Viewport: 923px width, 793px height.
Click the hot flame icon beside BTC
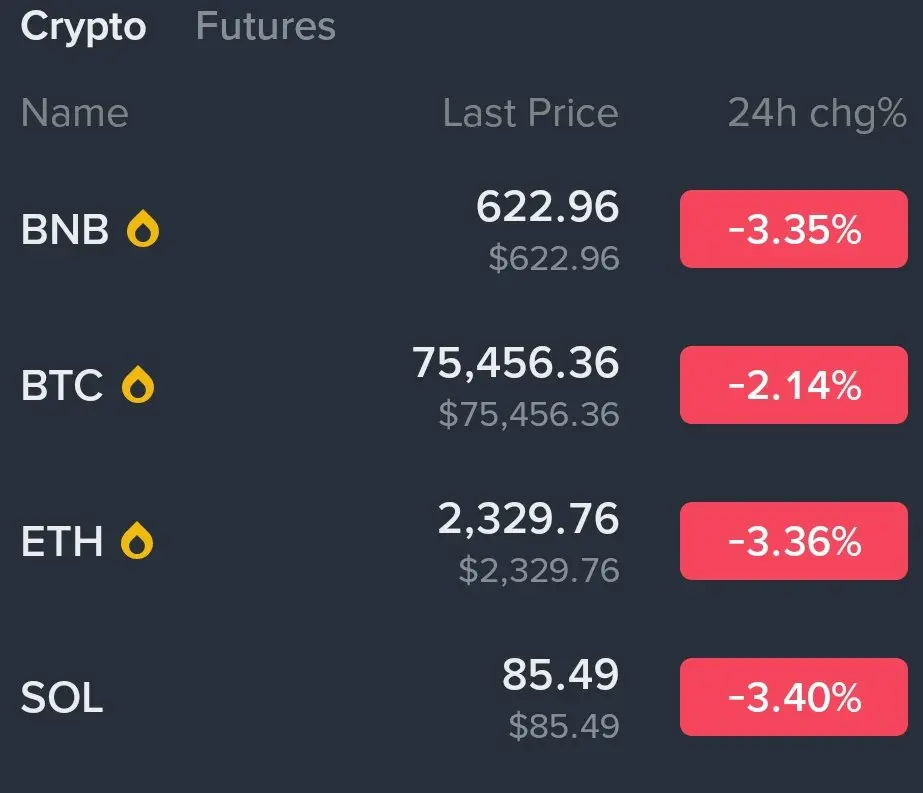pos(138,384)
